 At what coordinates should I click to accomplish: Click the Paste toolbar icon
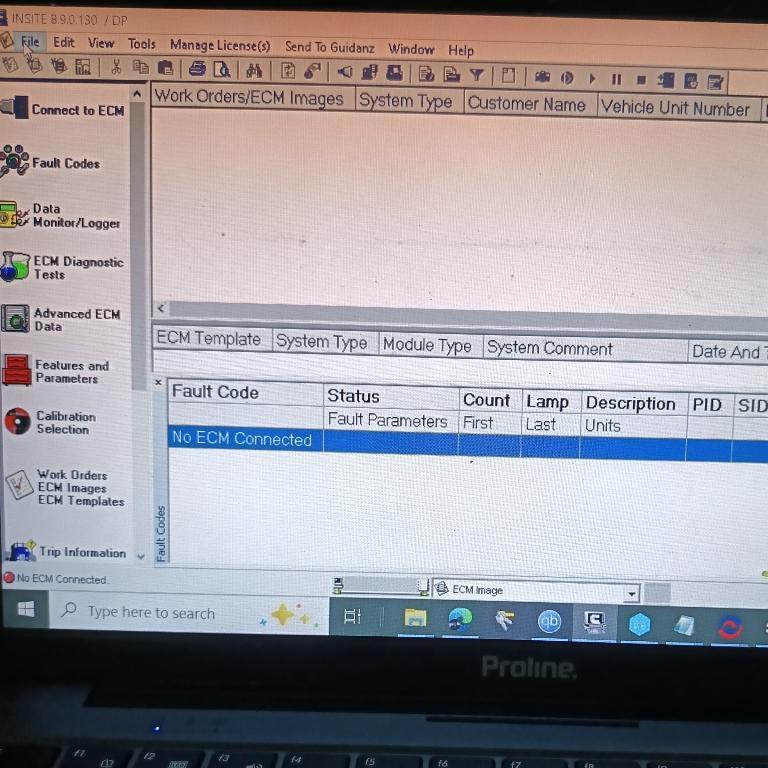point(165,68)
